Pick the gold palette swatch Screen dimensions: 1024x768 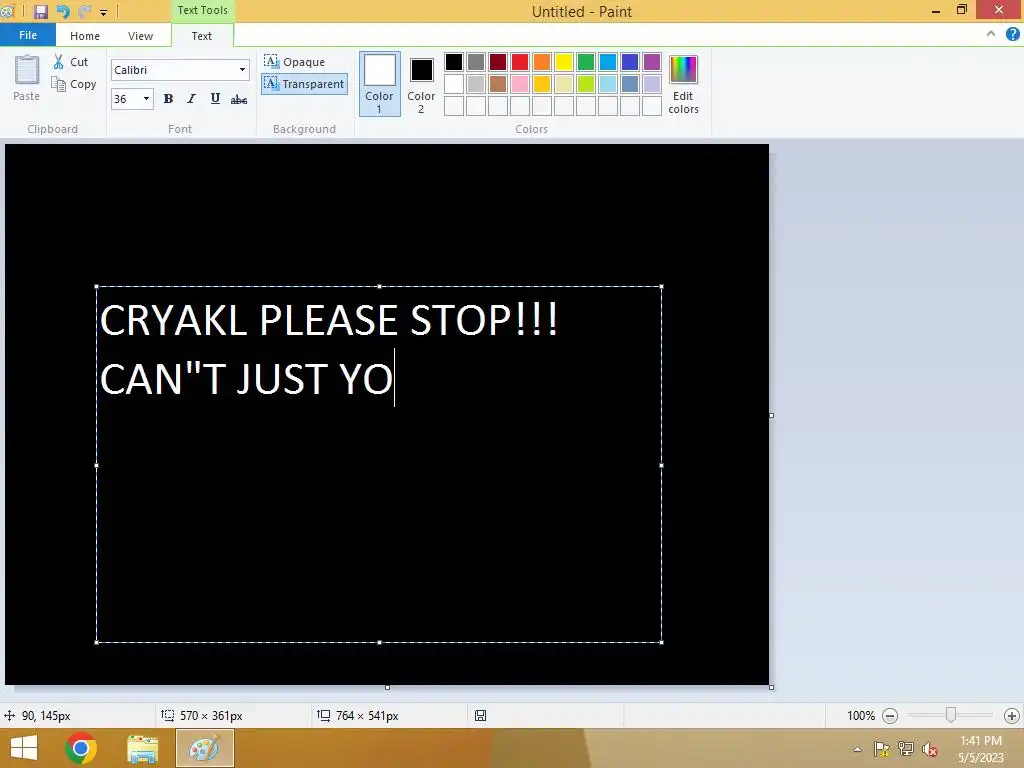(x=541, y=84)
